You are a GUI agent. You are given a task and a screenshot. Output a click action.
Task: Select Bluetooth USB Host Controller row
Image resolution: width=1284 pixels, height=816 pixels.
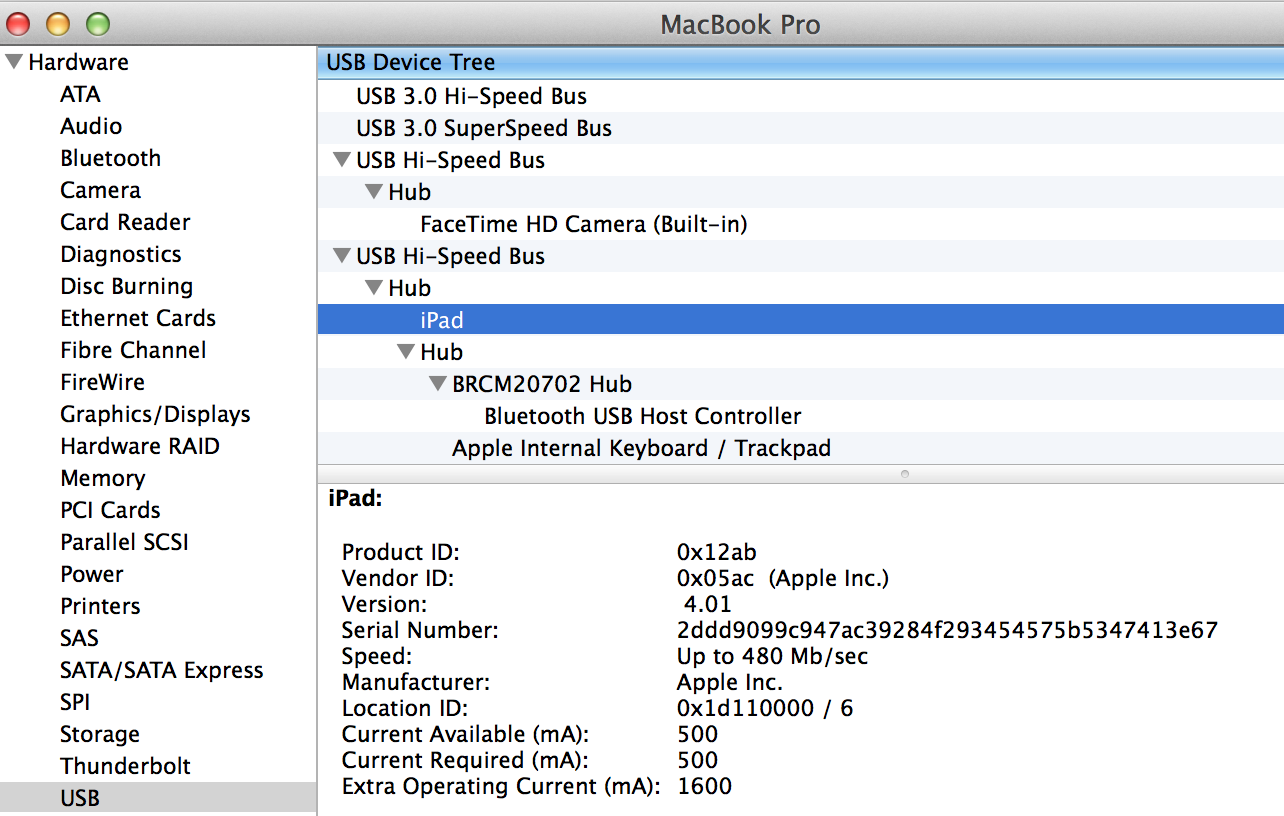coord(800,416)
